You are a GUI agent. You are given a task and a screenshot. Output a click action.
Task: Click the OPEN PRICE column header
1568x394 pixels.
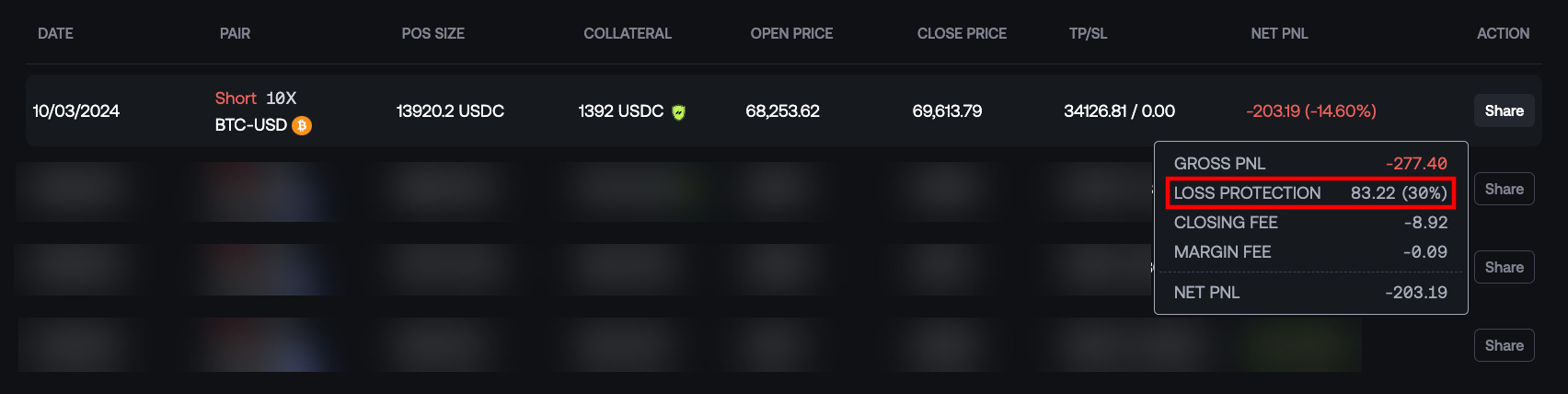click(x=791, y=33)
